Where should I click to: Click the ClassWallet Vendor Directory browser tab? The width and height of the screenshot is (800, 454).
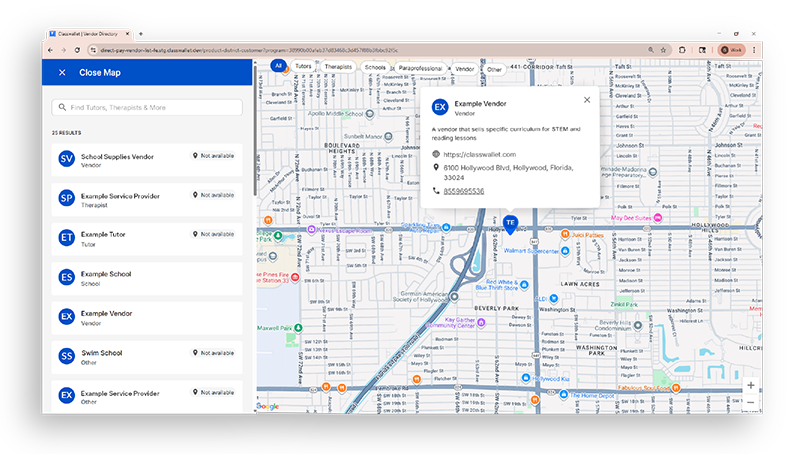point(89,34)
